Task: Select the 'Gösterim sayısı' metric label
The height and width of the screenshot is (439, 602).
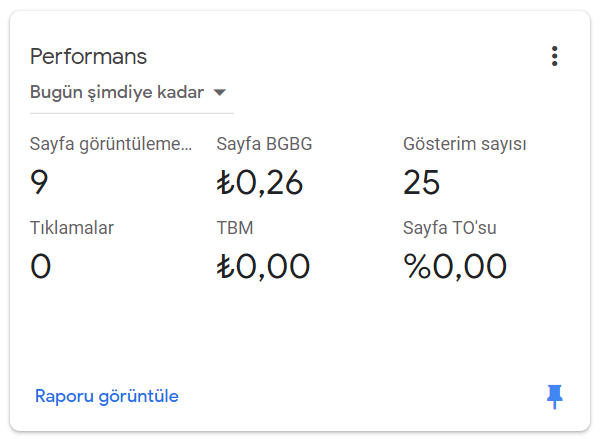Action: pyautogui.click(x=465, y=144)
